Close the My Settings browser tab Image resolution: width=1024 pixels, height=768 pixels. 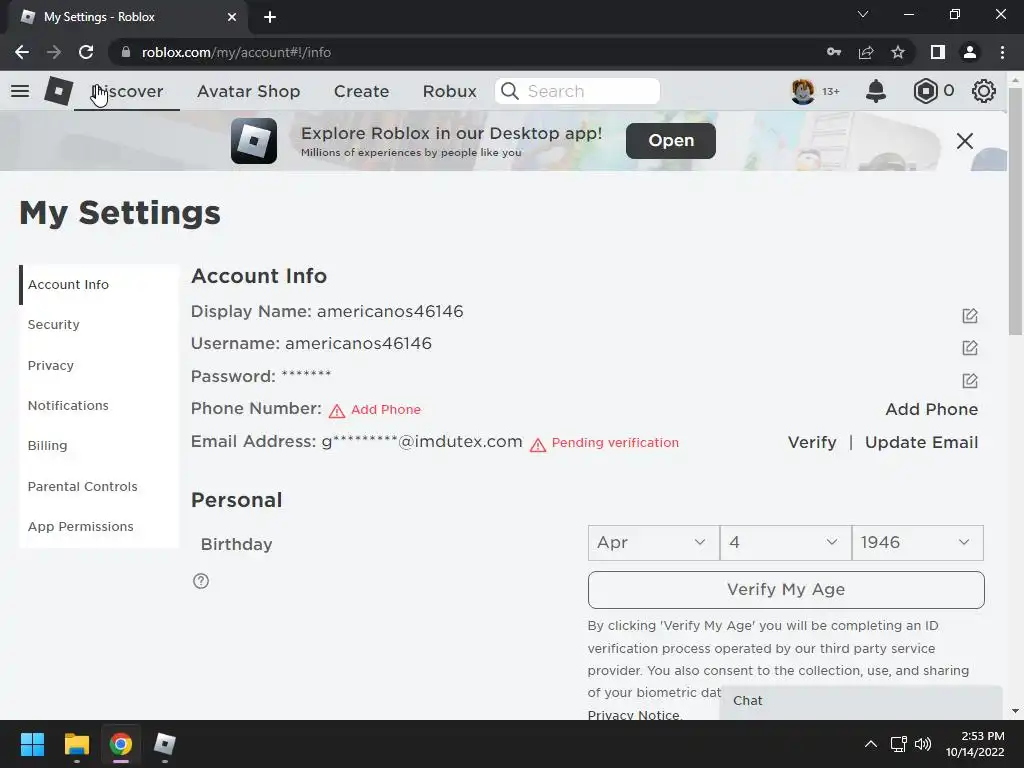(232, 17)
